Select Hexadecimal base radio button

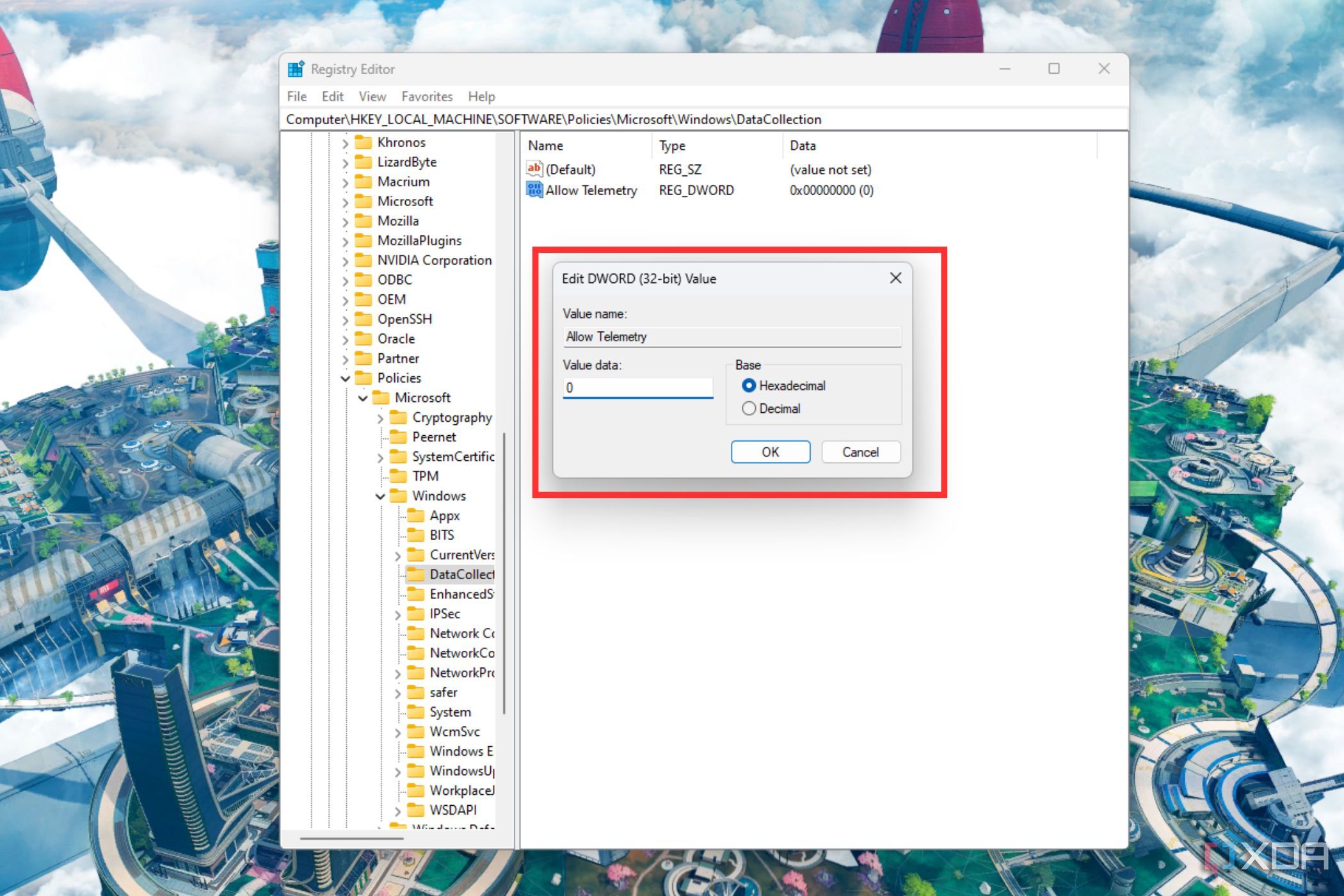750,386
